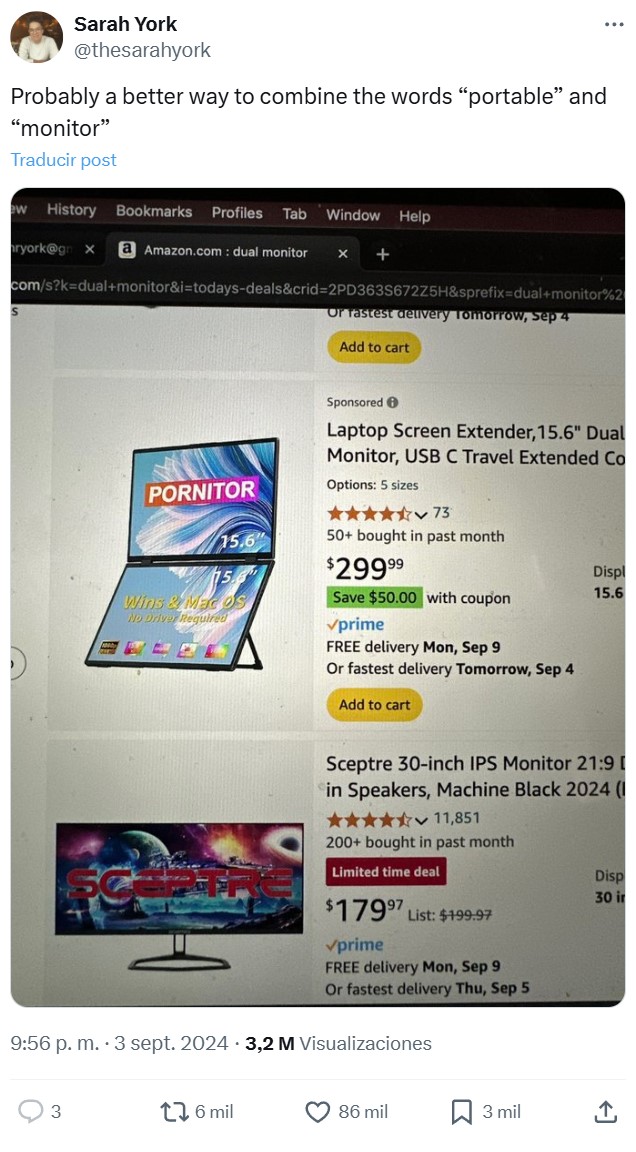
Task: Click the Traducir post link
Action: tap(63, 159)
